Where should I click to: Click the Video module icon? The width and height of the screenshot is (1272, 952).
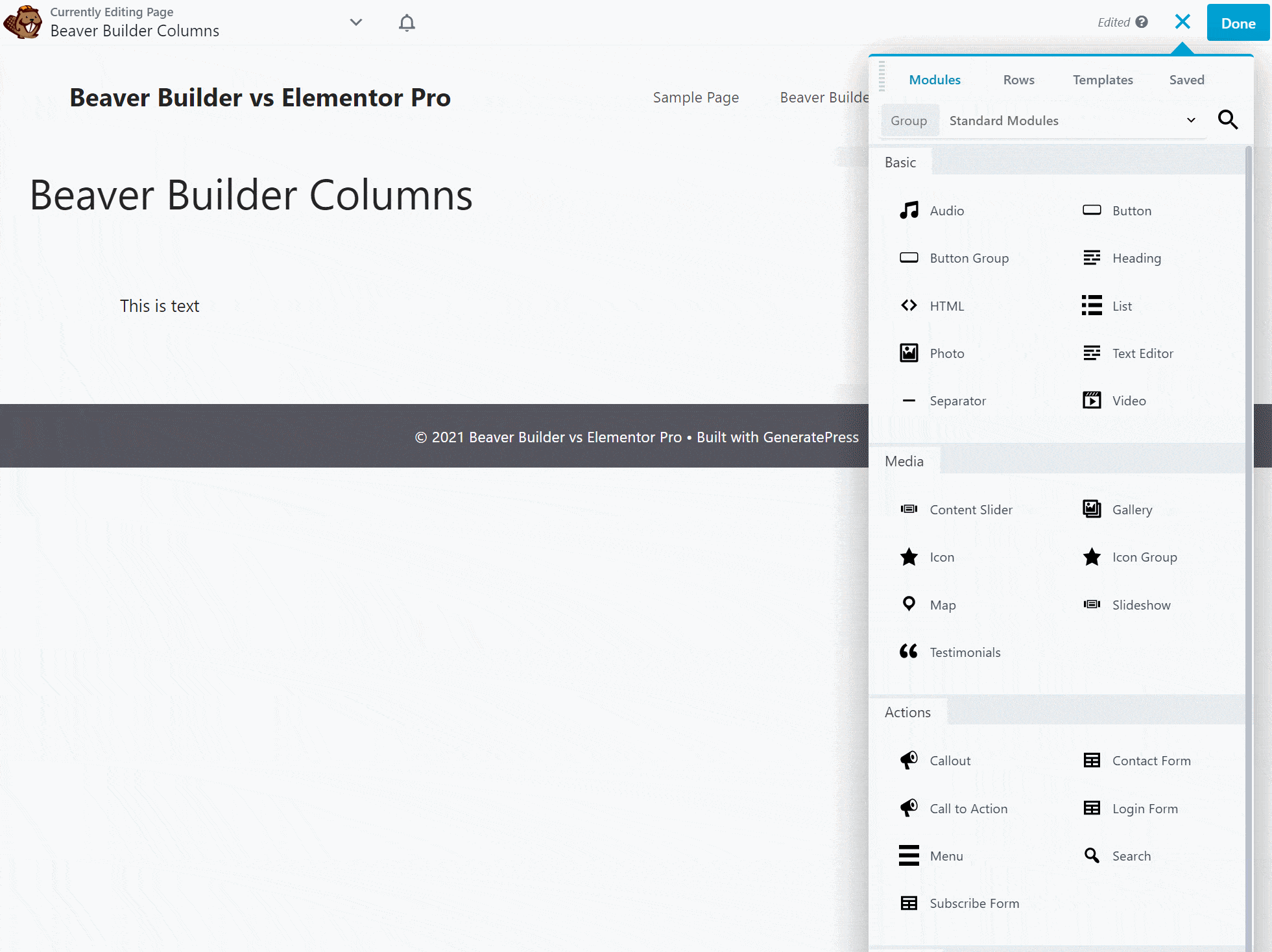pos(1092,400)
